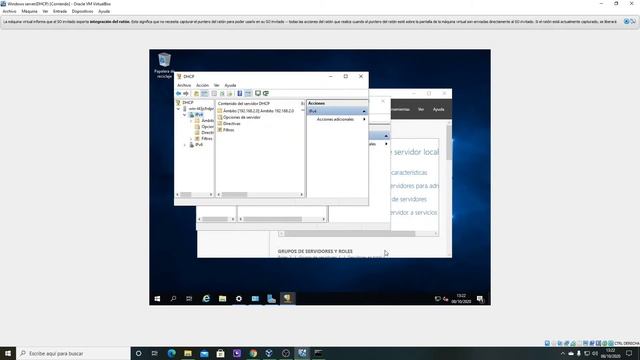Open Google Chrome in host taskbar

253,353
